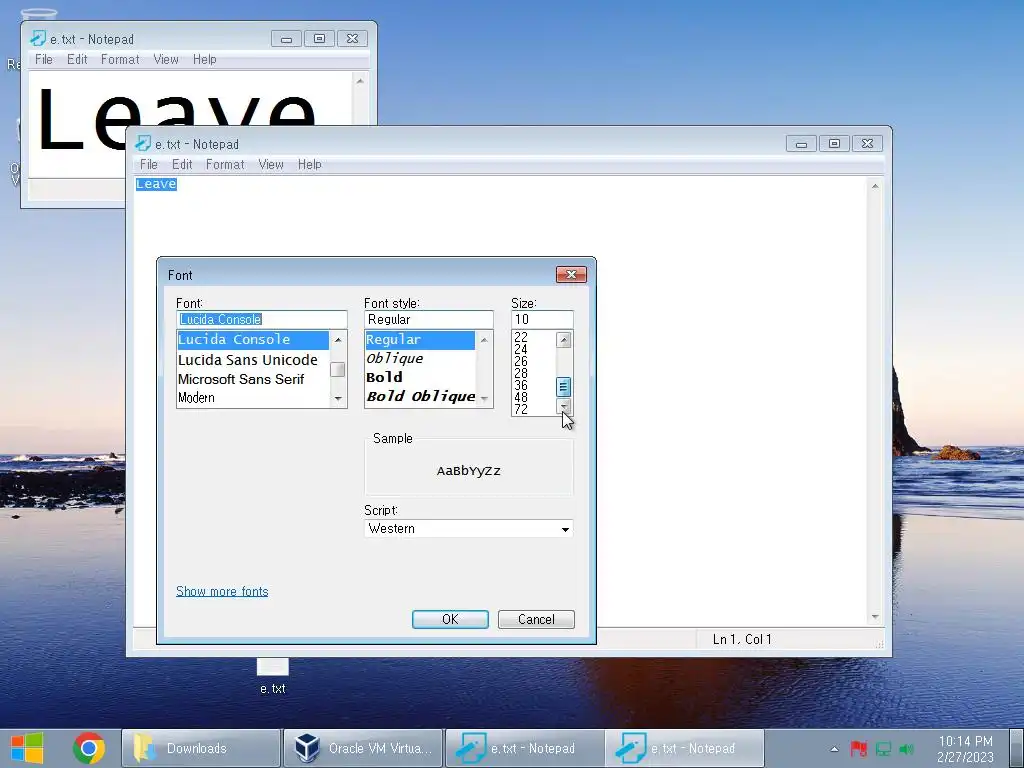Open Format menu in back Notepad window
This screenshot has height=768, width=1024.
pos(120,59)
